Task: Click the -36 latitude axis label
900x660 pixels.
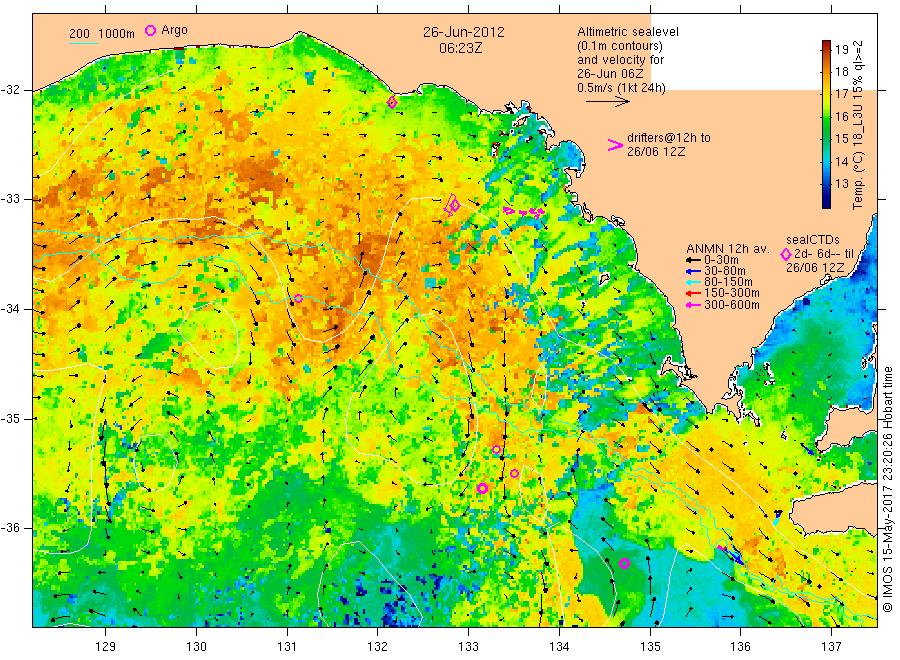Action: pos(11,528)
